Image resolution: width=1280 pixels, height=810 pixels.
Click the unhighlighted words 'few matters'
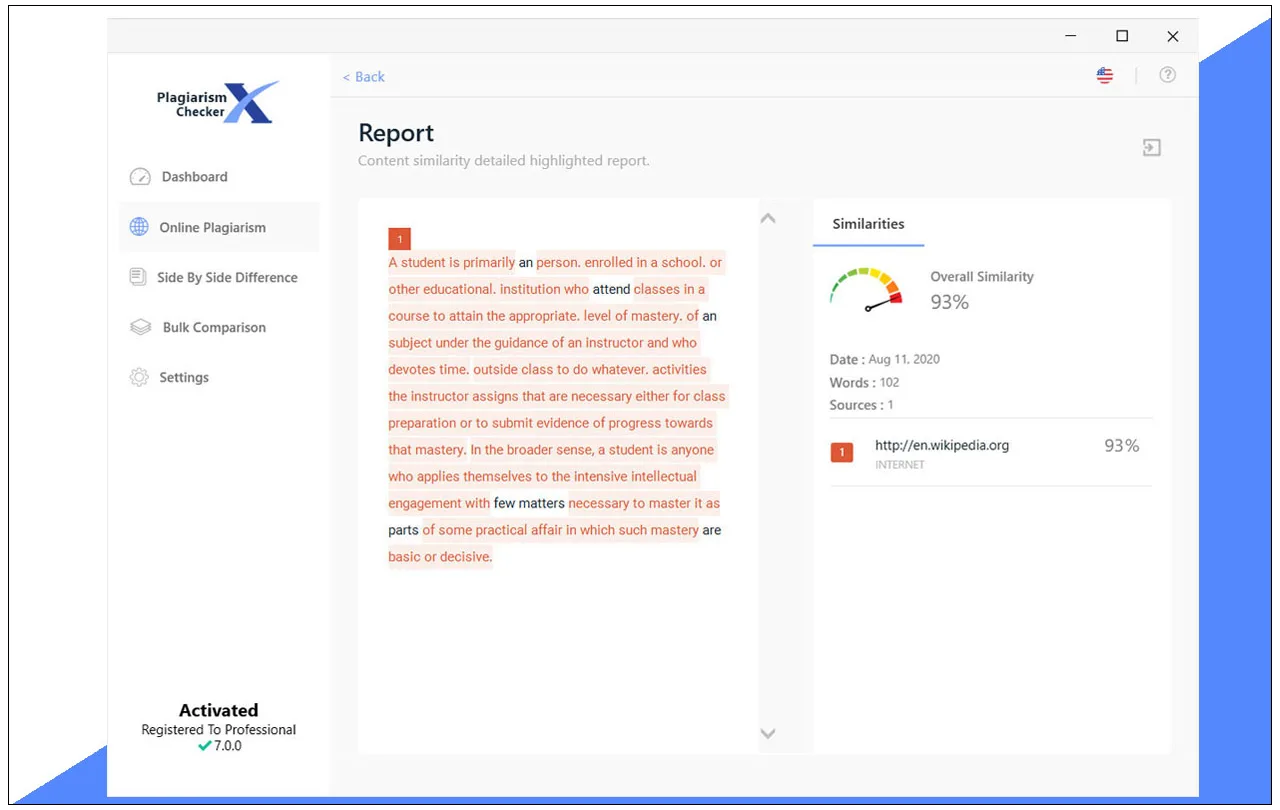click(529, 503)
